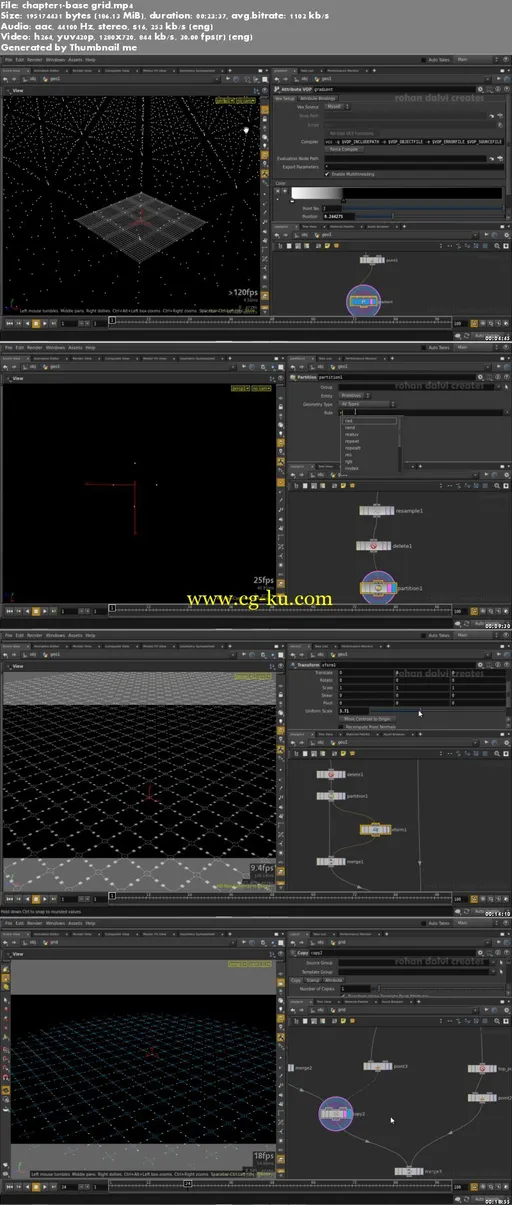Open Help menu in bottom screenshot
Screen dimensions: 512x1205
coord(91,923)
